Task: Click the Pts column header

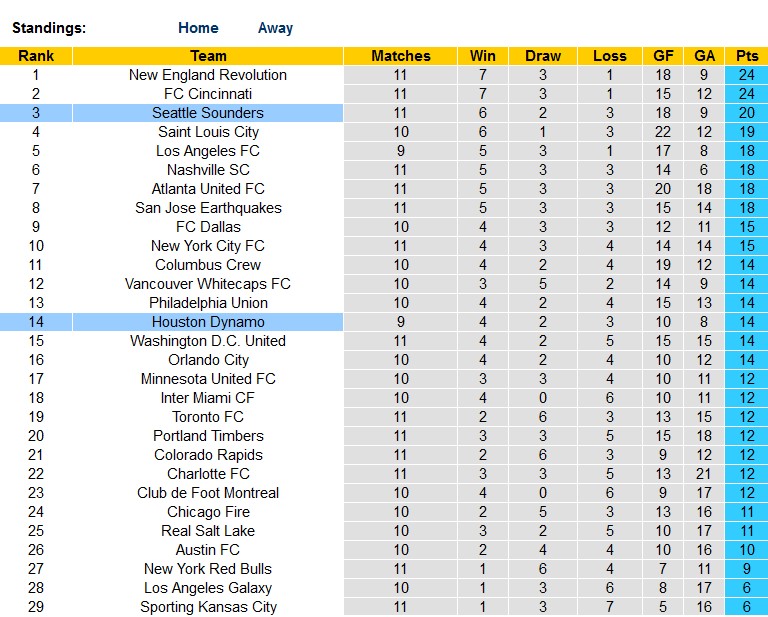Action: pos(747,56)
